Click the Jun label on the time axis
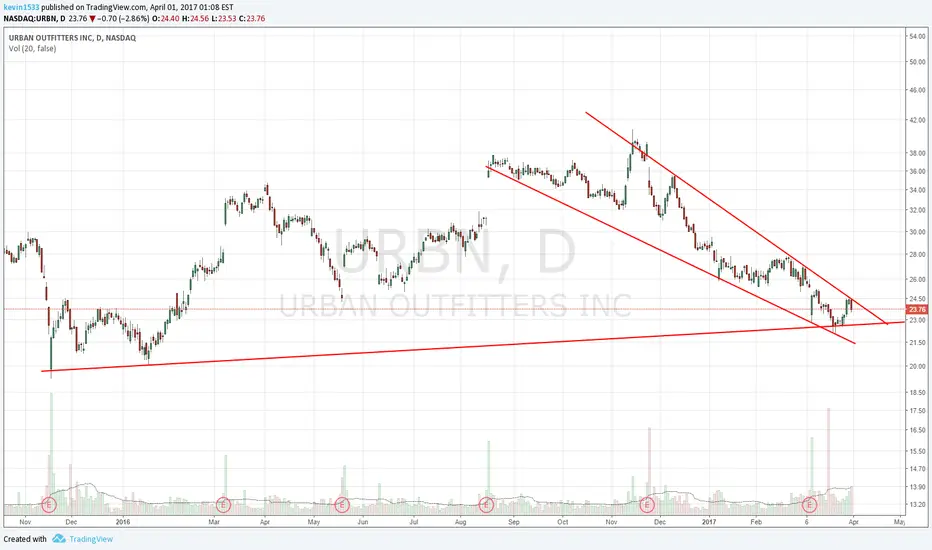 tap(363, 522)
